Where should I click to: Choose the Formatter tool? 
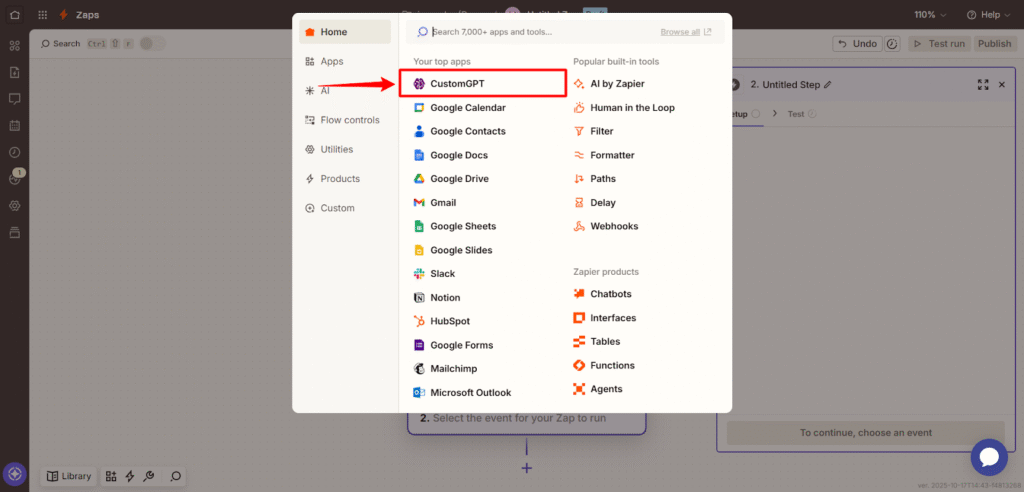tap(603, 156)
